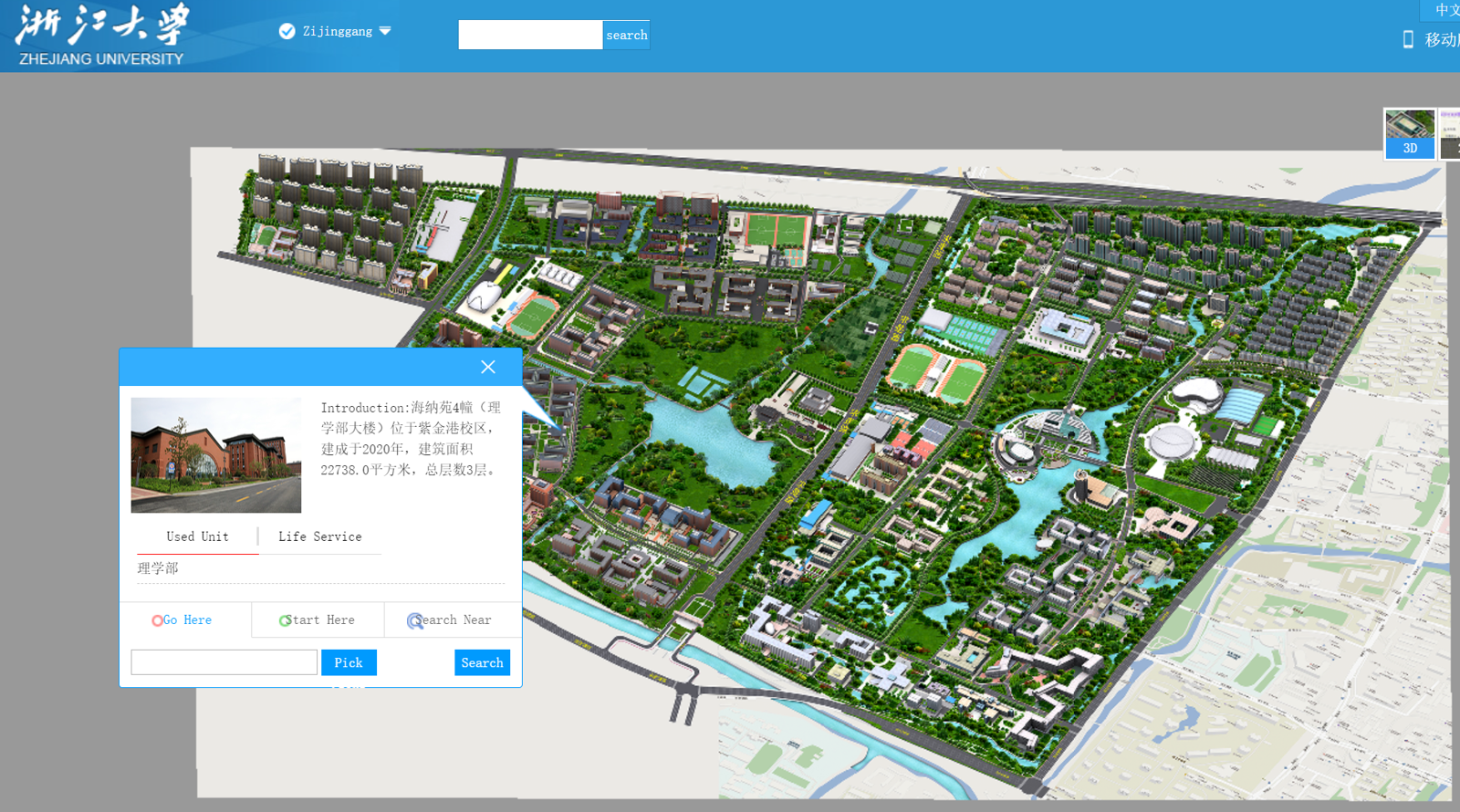Open the 移动 mobile version link
1460x812 pixels.
[1442, 39]
